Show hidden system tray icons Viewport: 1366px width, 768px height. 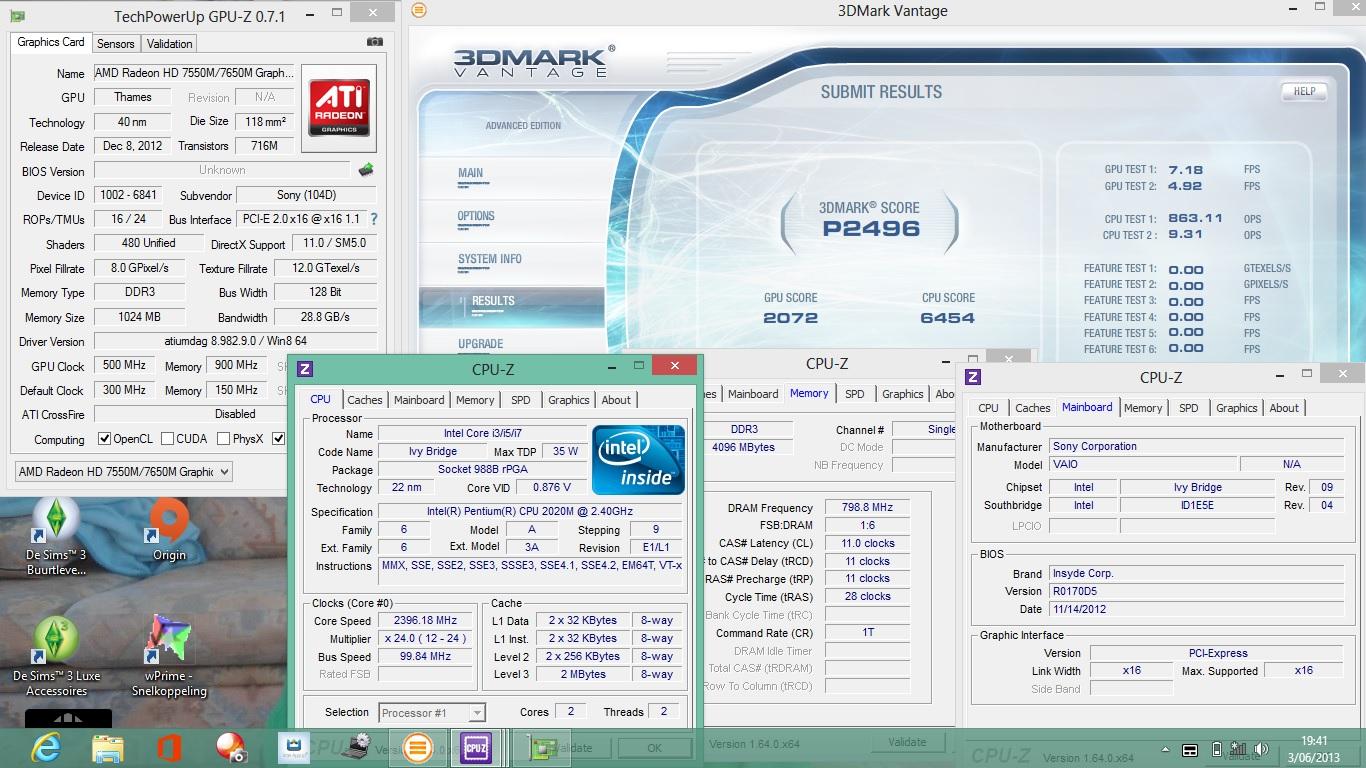[x=1164, y=750]
